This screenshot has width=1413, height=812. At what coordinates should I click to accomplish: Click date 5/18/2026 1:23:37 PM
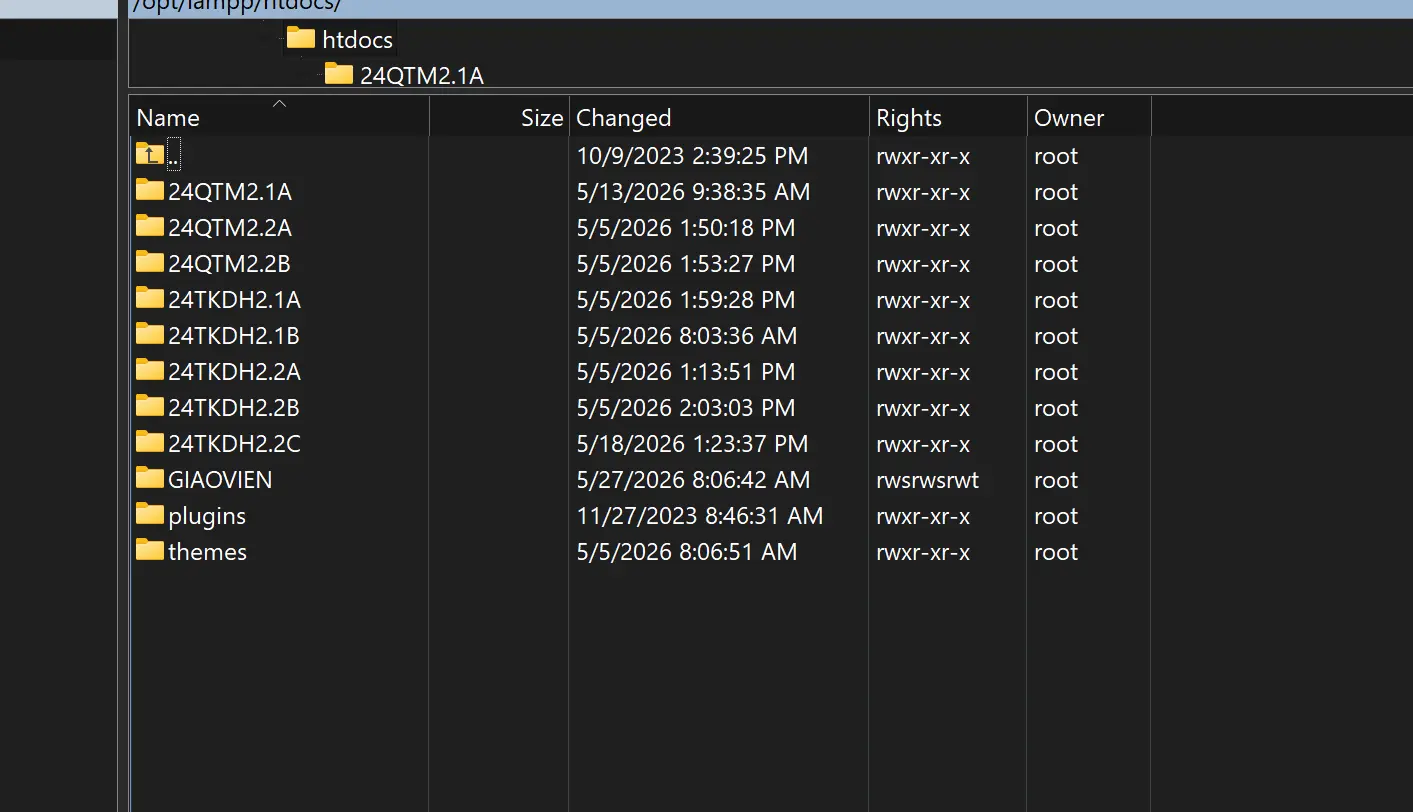[693, 444]
